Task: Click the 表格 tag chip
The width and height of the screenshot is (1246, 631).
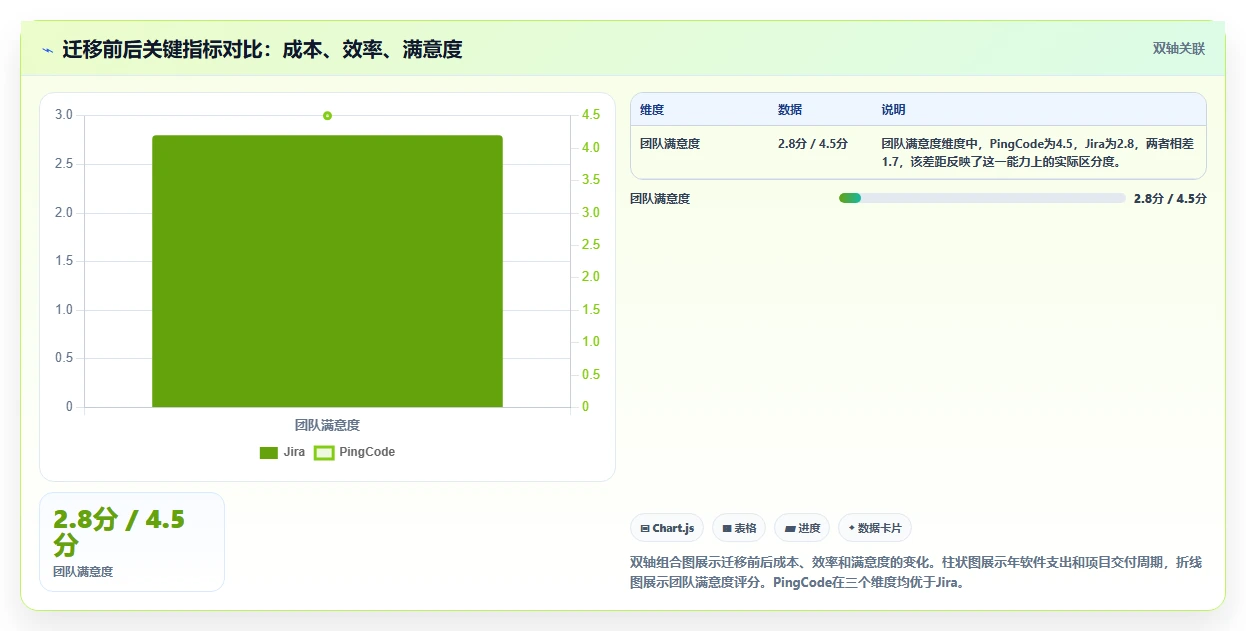Action: pyautogui.click(x=739, y=528)
